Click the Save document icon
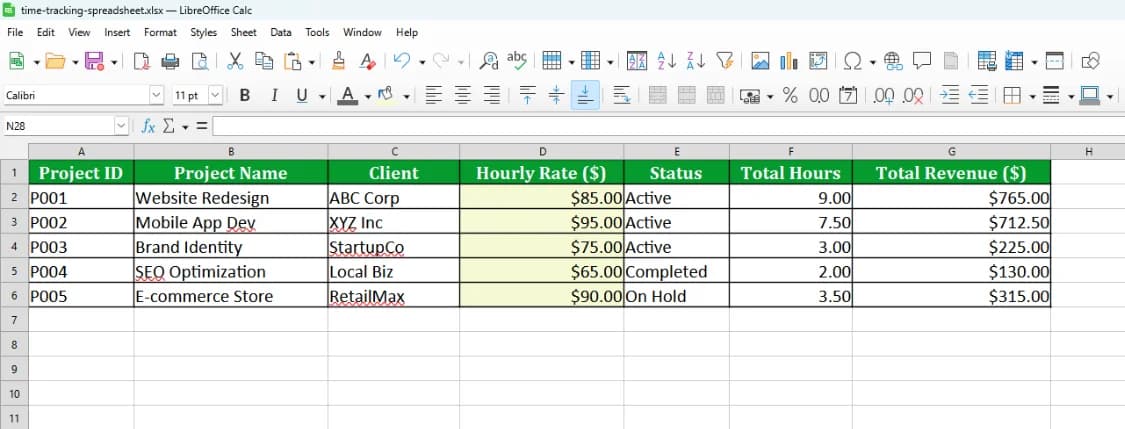Image resolution: width=1125 pixels, height=429 pixels. (94, 61)
